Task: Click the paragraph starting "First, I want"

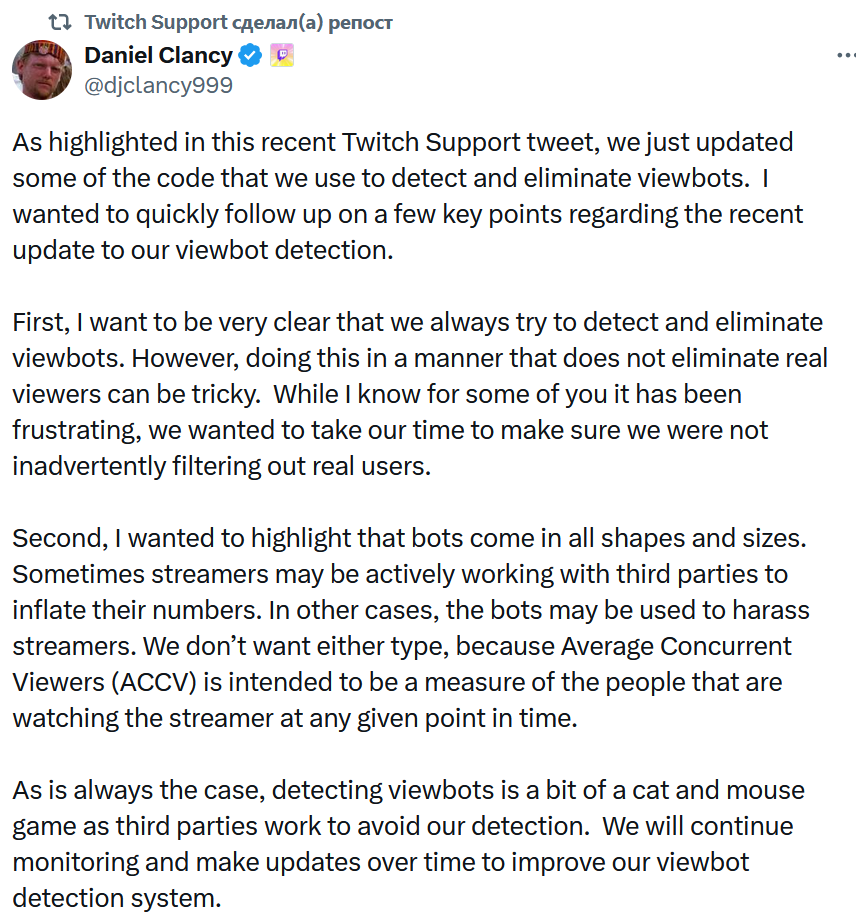Action: pos(420,394)
